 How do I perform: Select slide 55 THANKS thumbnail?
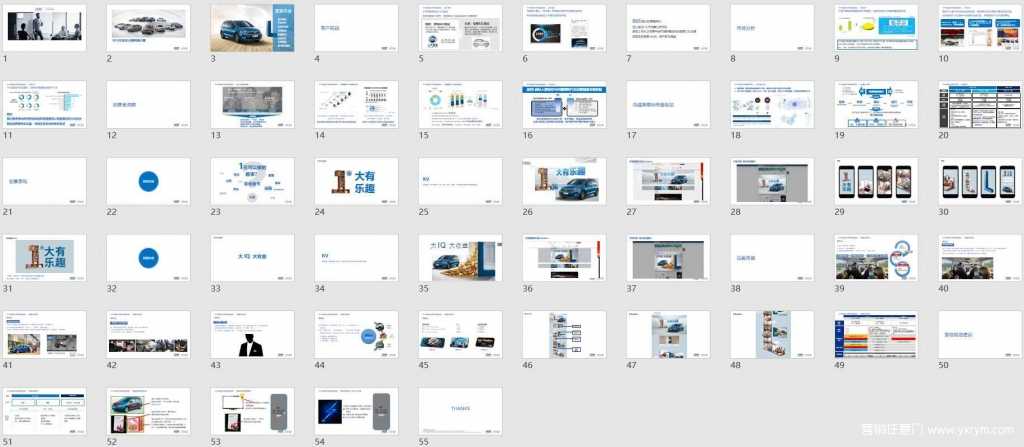(x=460, y=411)
